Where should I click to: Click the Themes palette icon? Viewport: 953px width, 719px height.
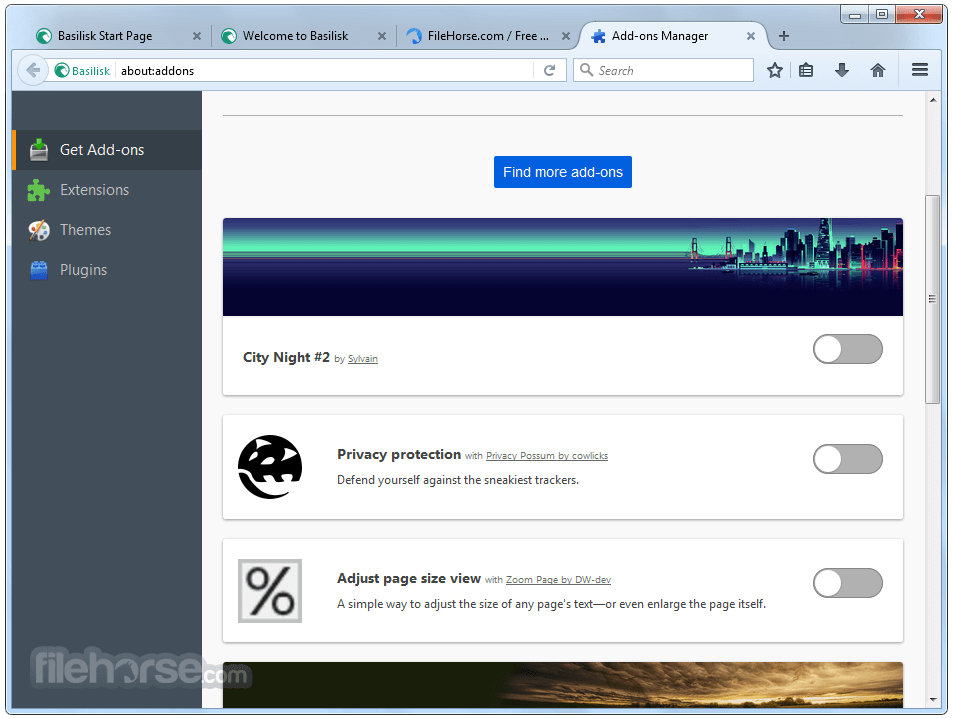[39, 230]
